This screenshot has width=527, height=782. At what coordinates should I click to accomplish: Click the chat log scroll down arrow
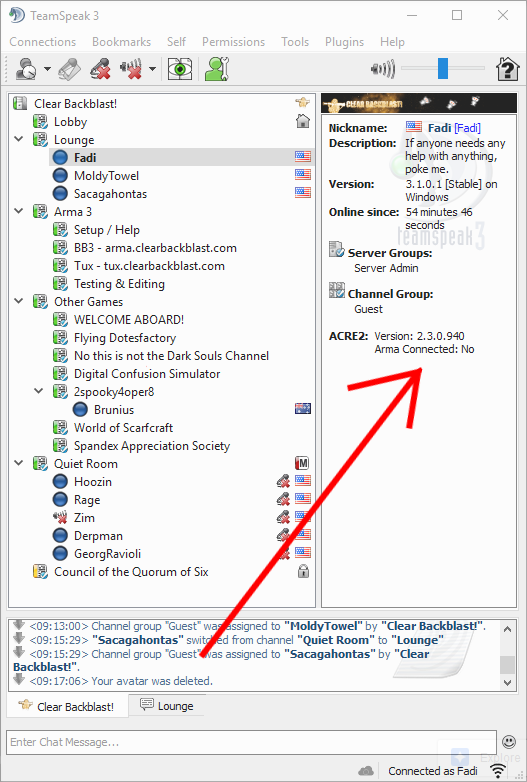[x=508, y=682]
